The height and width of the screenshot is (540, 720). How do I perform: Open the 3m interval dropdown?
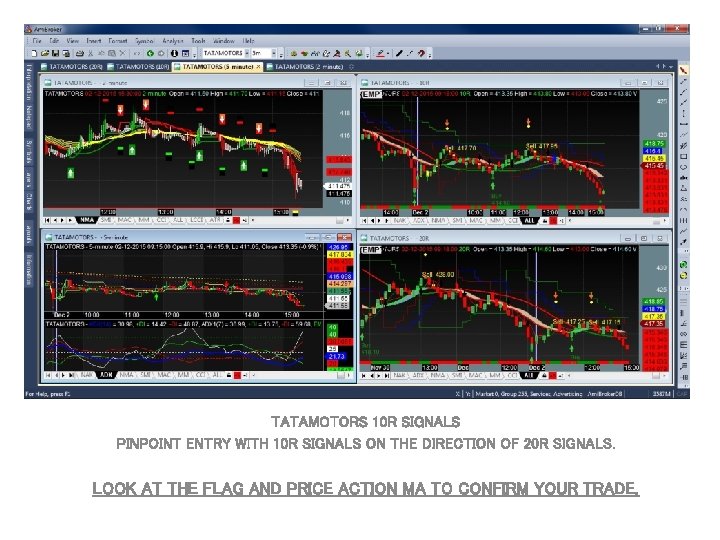click(274, 53)
